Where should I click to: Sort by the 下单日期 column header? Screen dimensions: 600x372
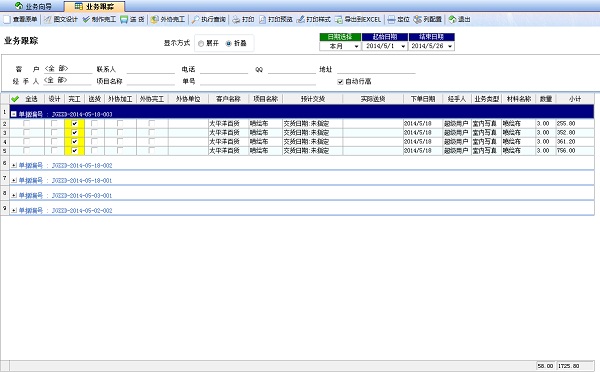pyautogui.click(x=423, y=99)
